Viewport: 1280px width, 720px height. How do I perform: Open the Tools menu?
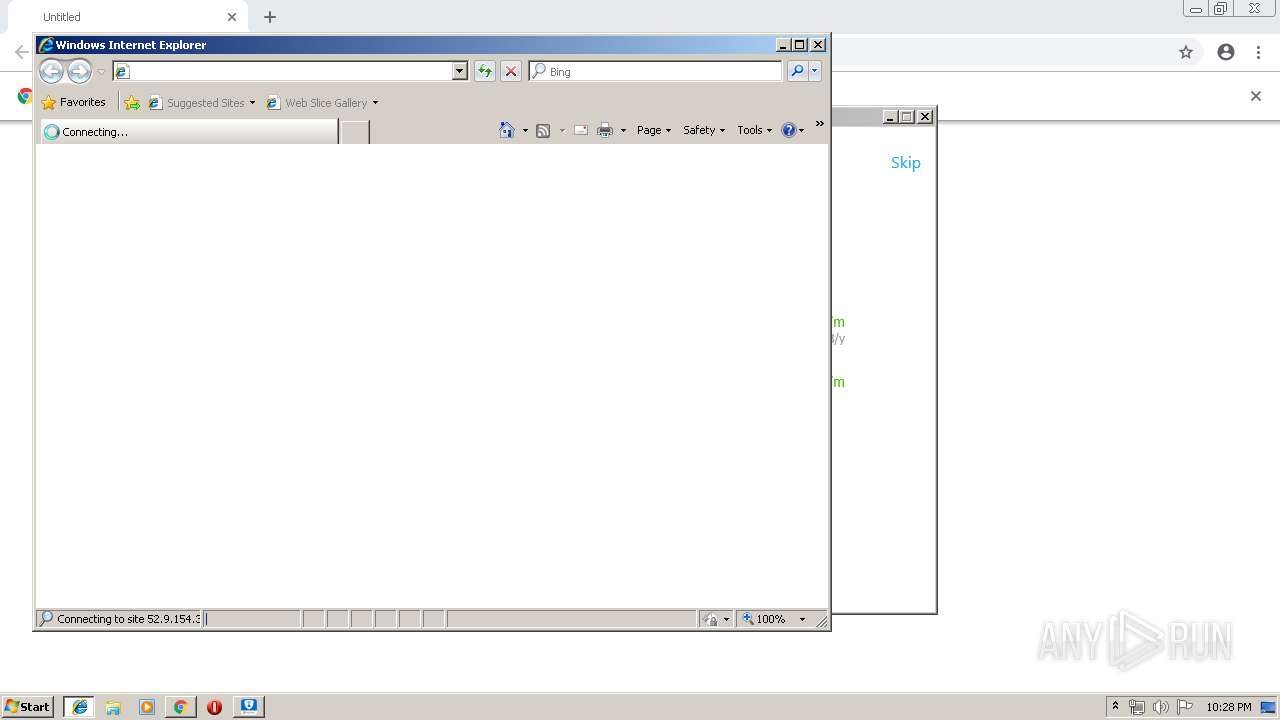click(755, 130)
